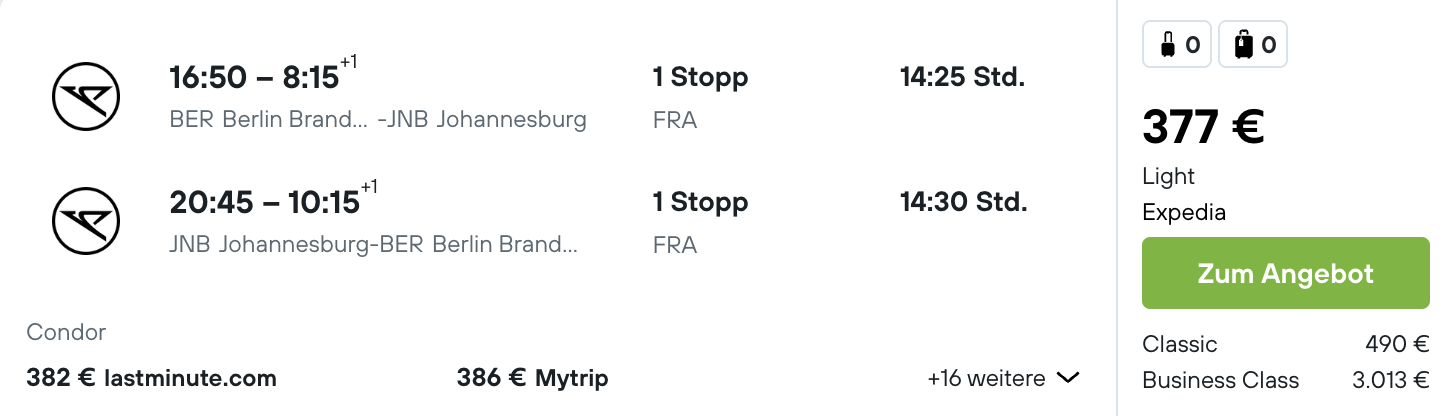
Task: Click the Condor logo on outbound flight
Action: click(x=86, y=97)
